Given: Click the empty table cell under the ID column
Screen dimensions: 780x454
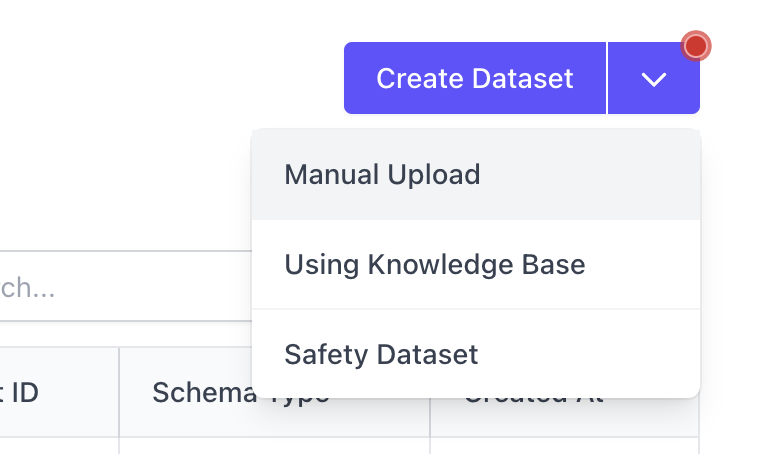Looking at the screenshot, I should pos(59,446).
